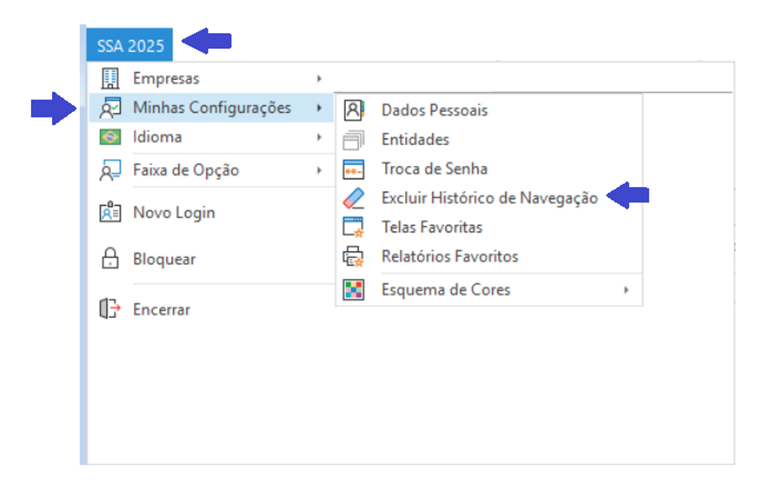Choose Telas Favoritas from submenu
761x486 pixels.
click(x=431, y=227)
